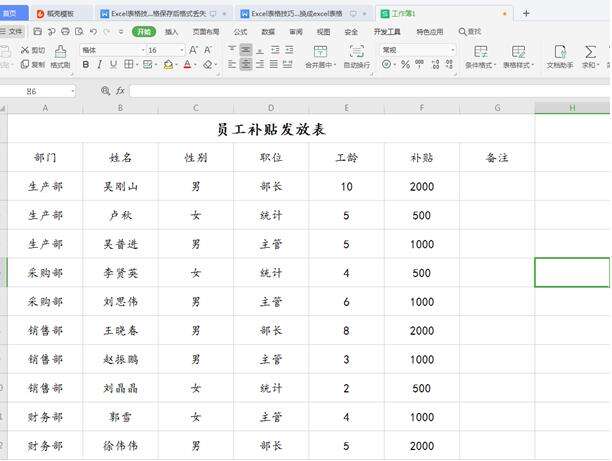Image resolution: width=612 pixels, height=461 pixels.
Task: Apply the red font color A
Action: pyautogui.click(x=187, y=64)
